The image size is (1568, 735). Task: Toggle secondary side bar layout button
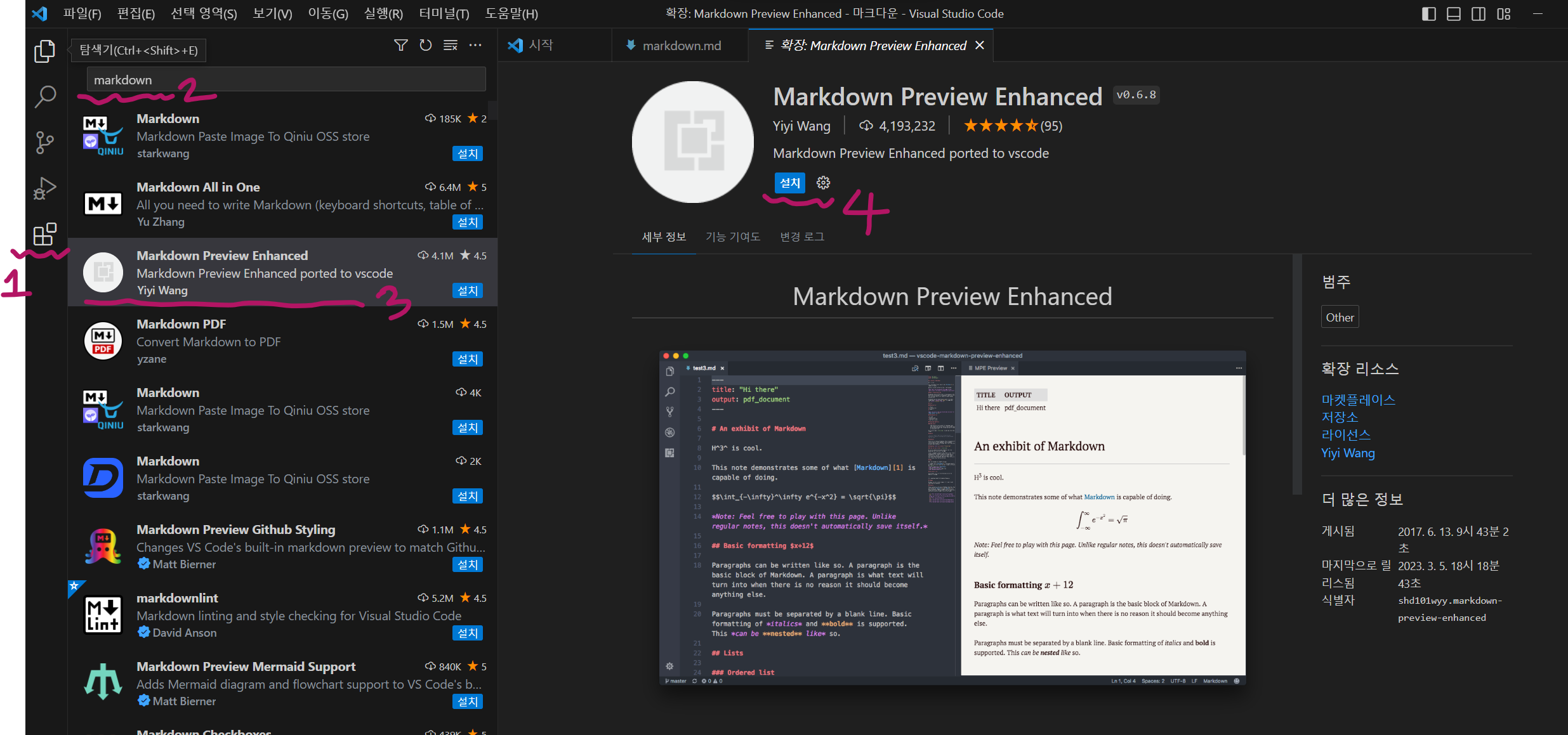1478,14
